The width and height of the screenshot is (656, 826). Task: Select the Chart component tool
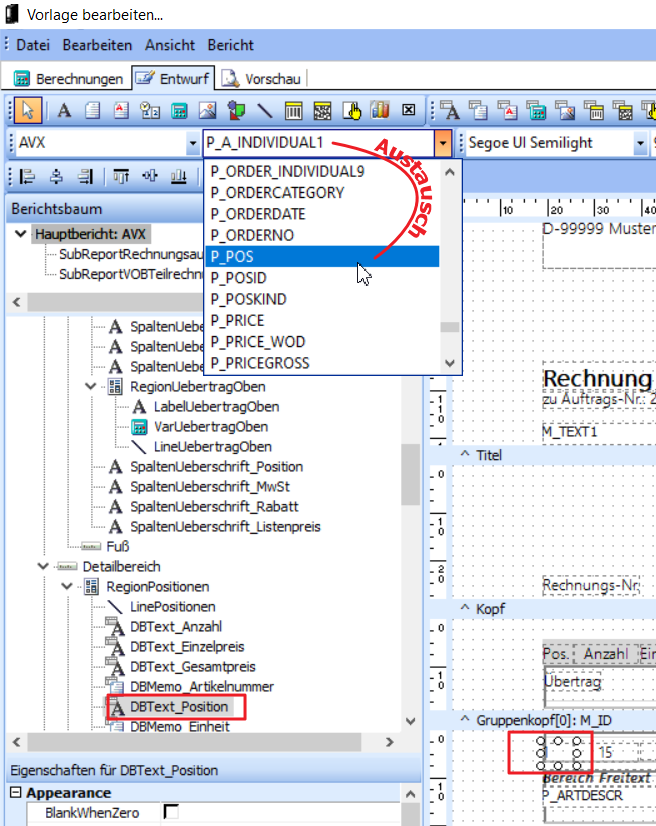(x=380, y=111)
